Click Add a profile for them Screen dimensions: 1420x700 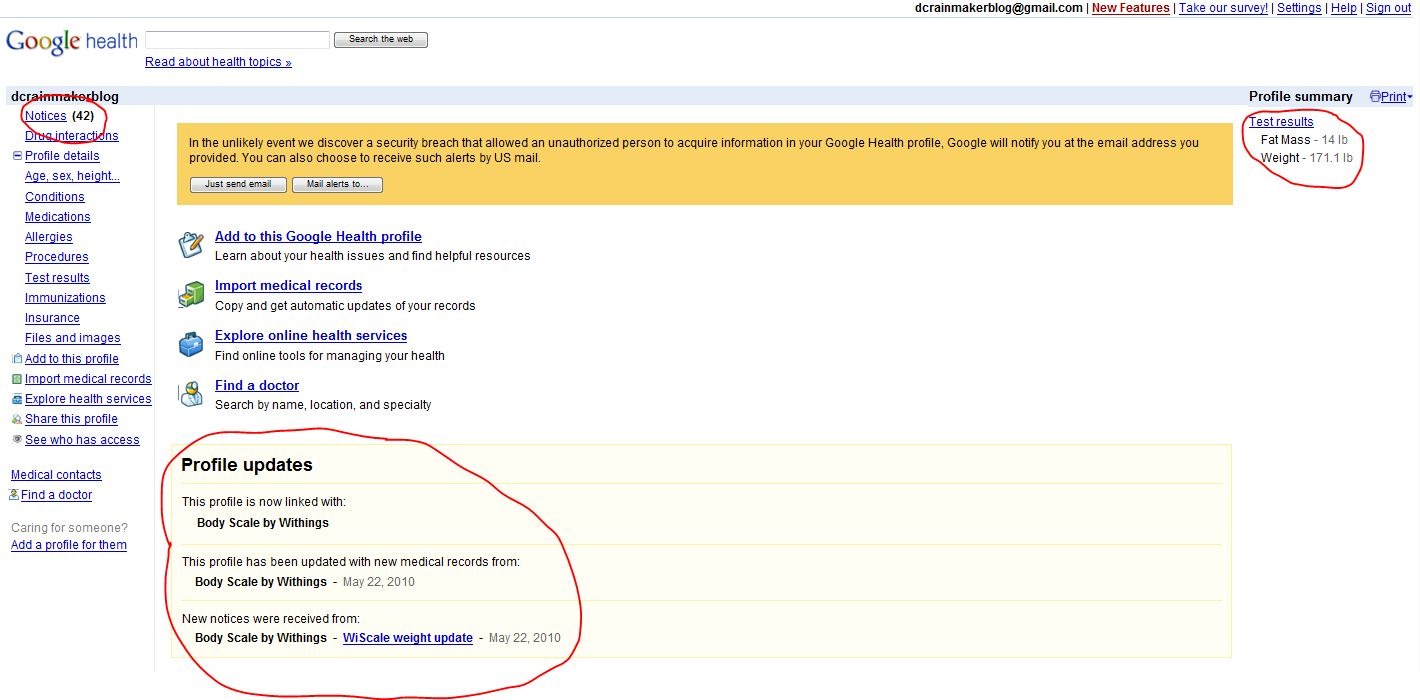pos(69,545)
